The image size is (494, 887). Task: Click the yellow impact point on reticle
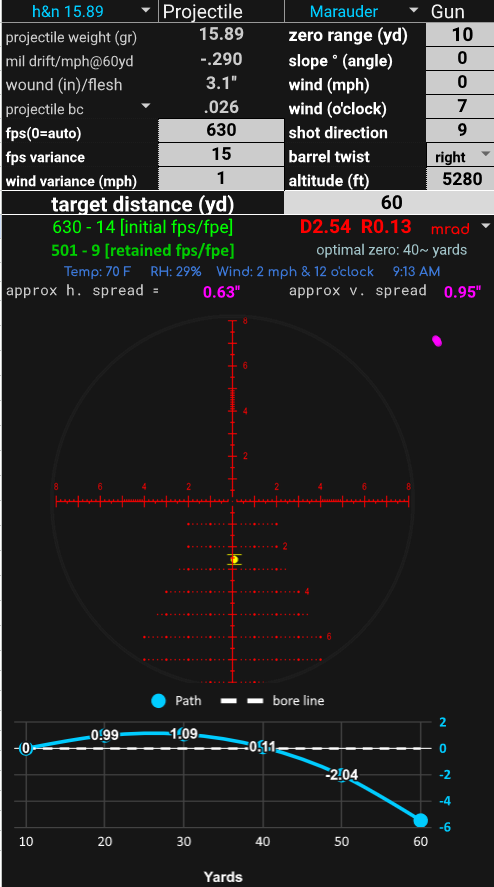tap(234, 559)
